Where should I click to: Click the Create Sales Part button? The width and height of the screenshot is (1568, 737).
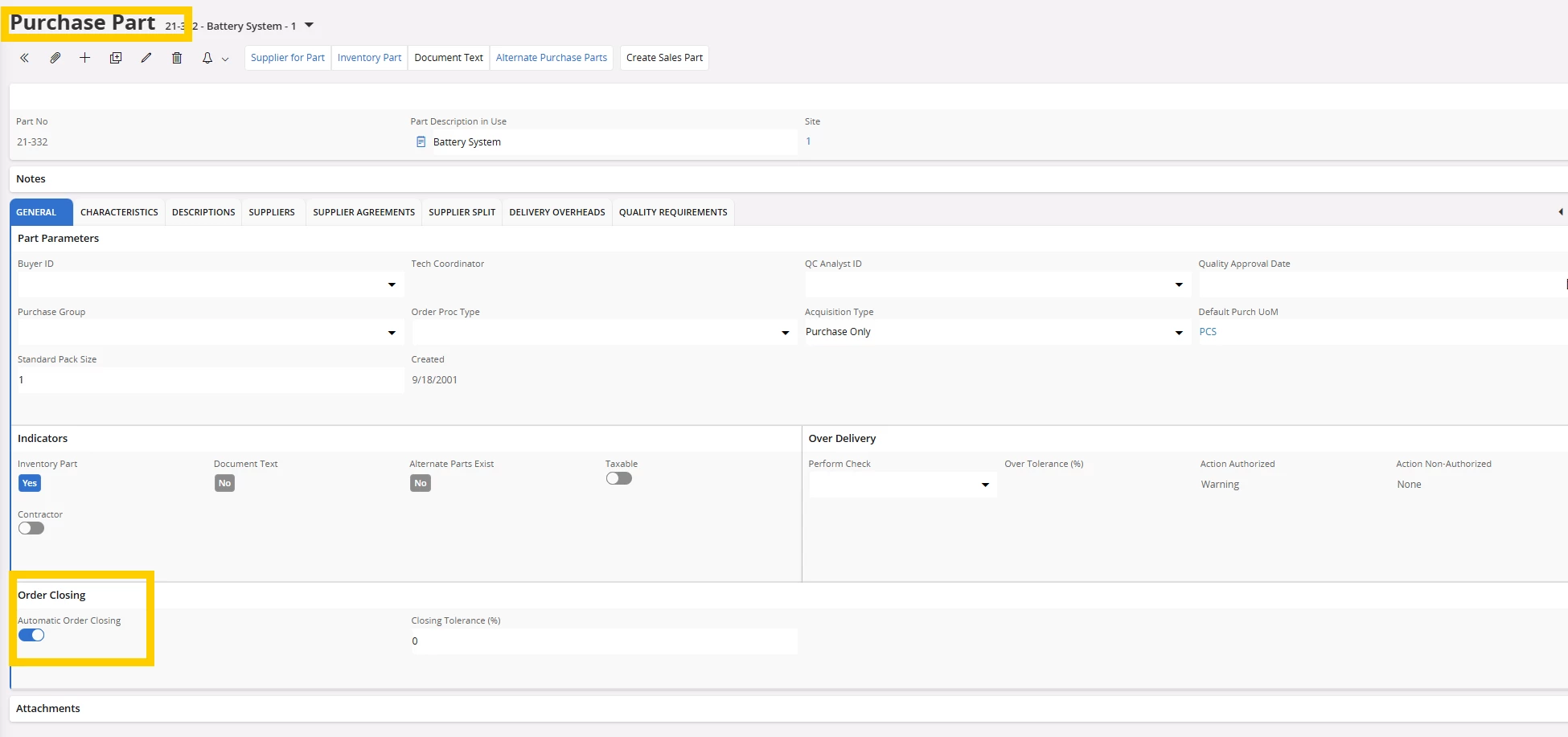tap(664, 58)
